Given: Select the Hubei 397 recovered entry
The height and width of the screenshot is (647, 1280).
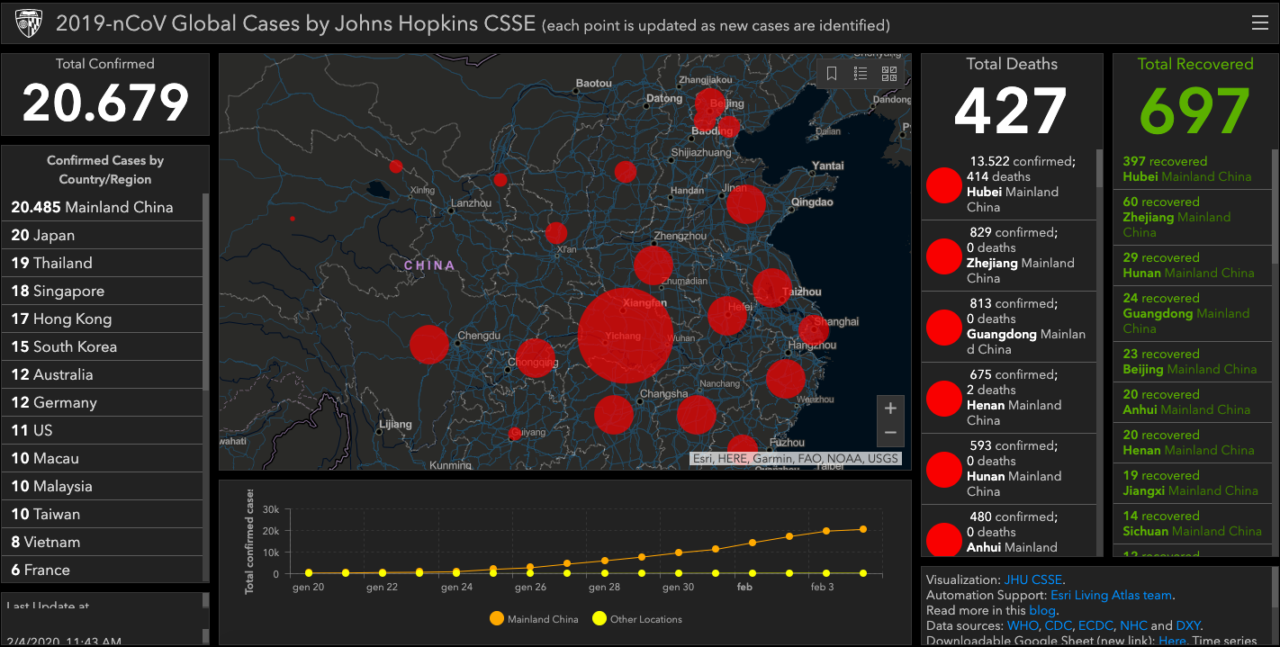Looking at the screenshot, I should pyautogui.click(x=1192, y=169).
